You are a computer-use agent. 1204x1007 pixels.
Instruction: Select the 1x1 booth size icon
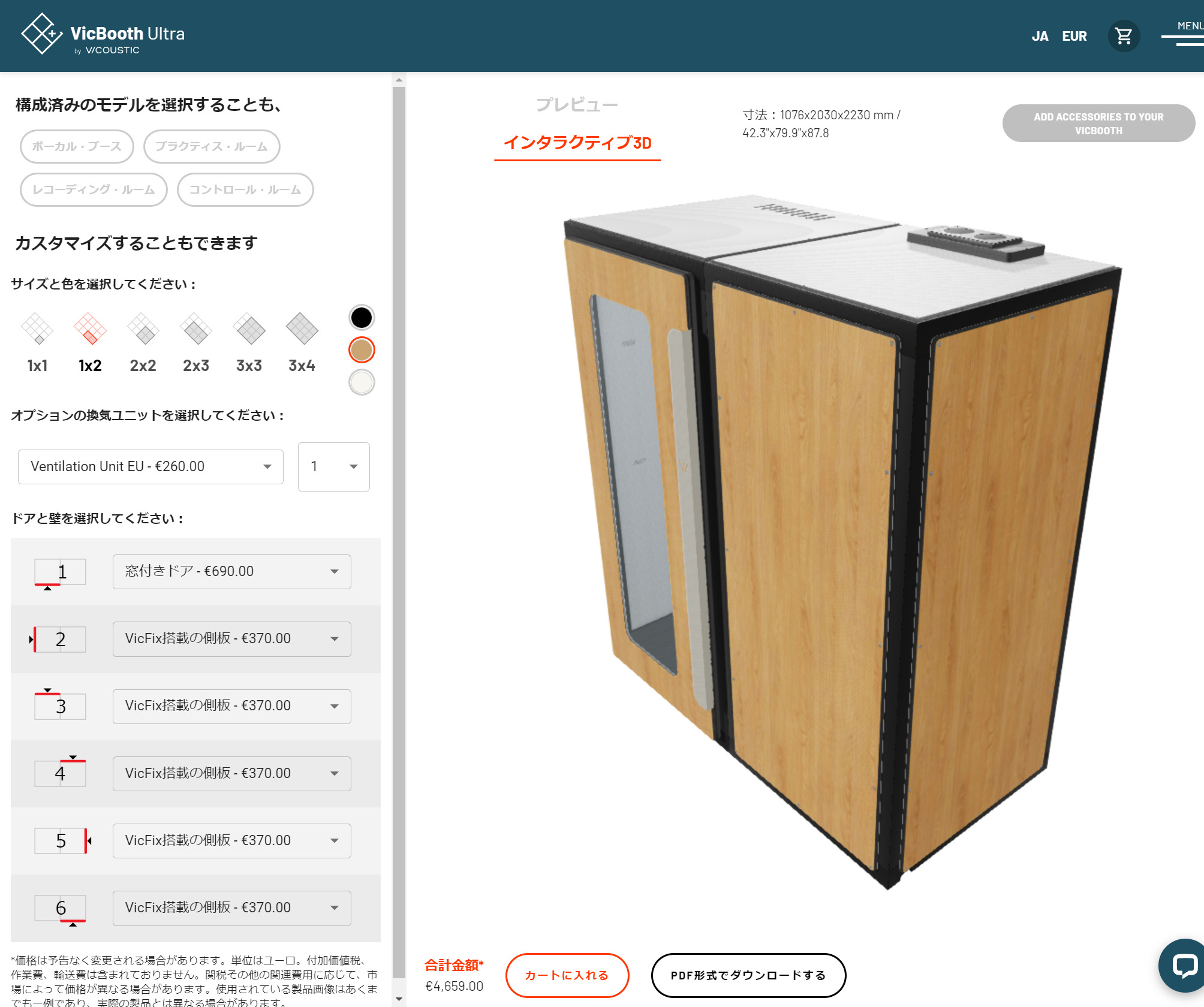click(x=37, y=329)
